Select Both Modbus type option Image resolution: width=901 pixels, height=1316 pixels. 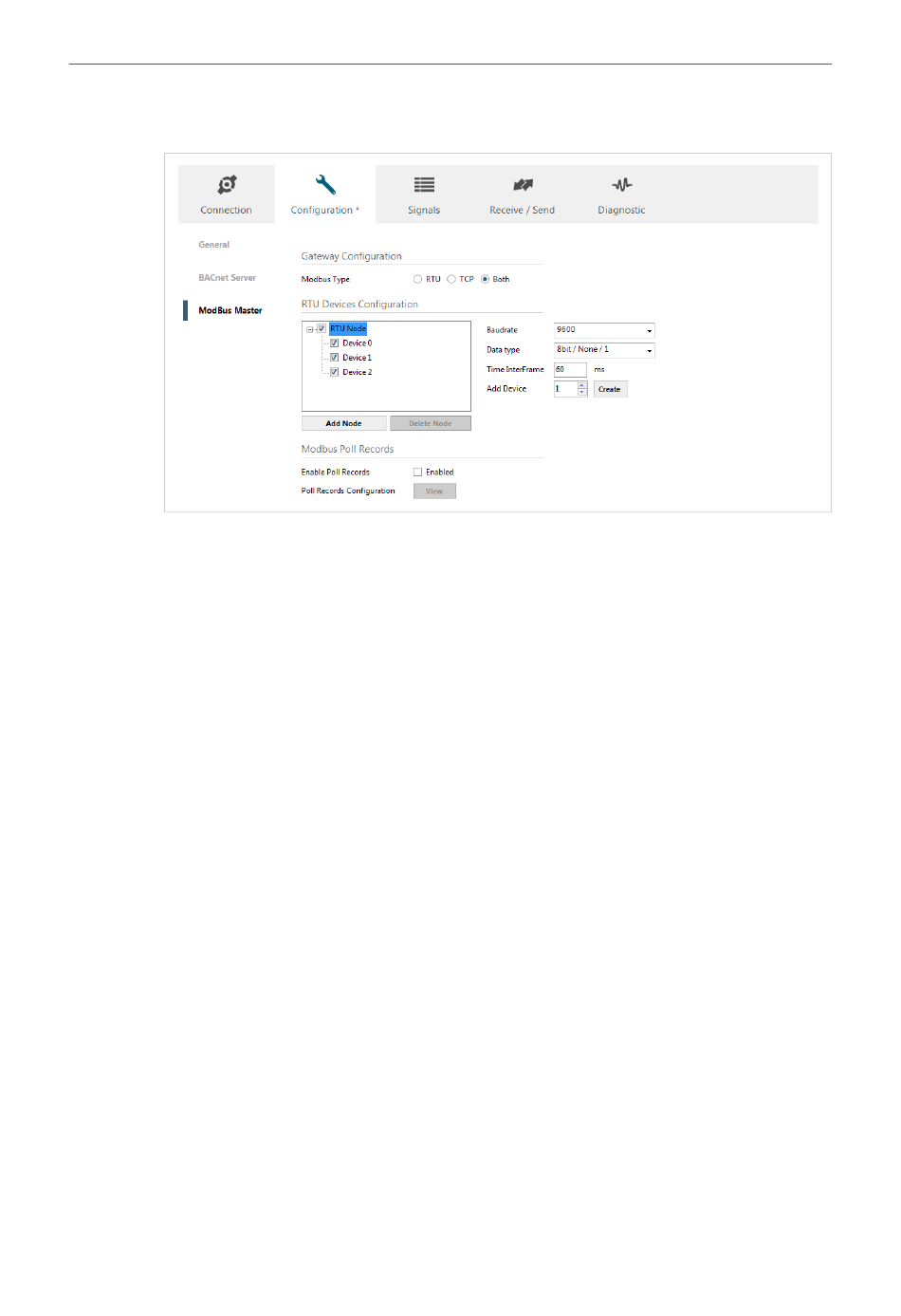[x=485, y=279]
